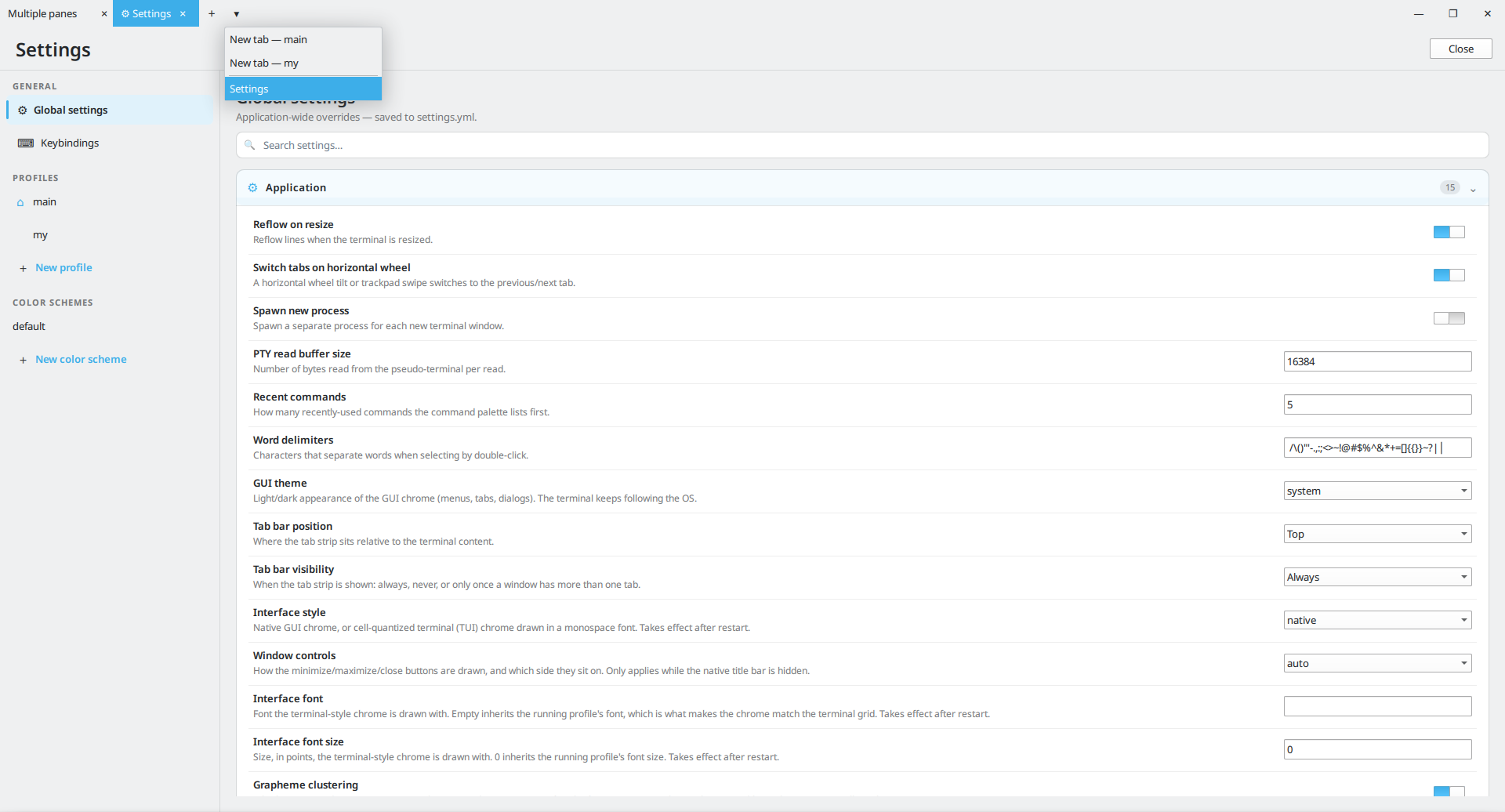Select the main profile
This screenshot has width=1505, height=812.
tap(109, 201)
